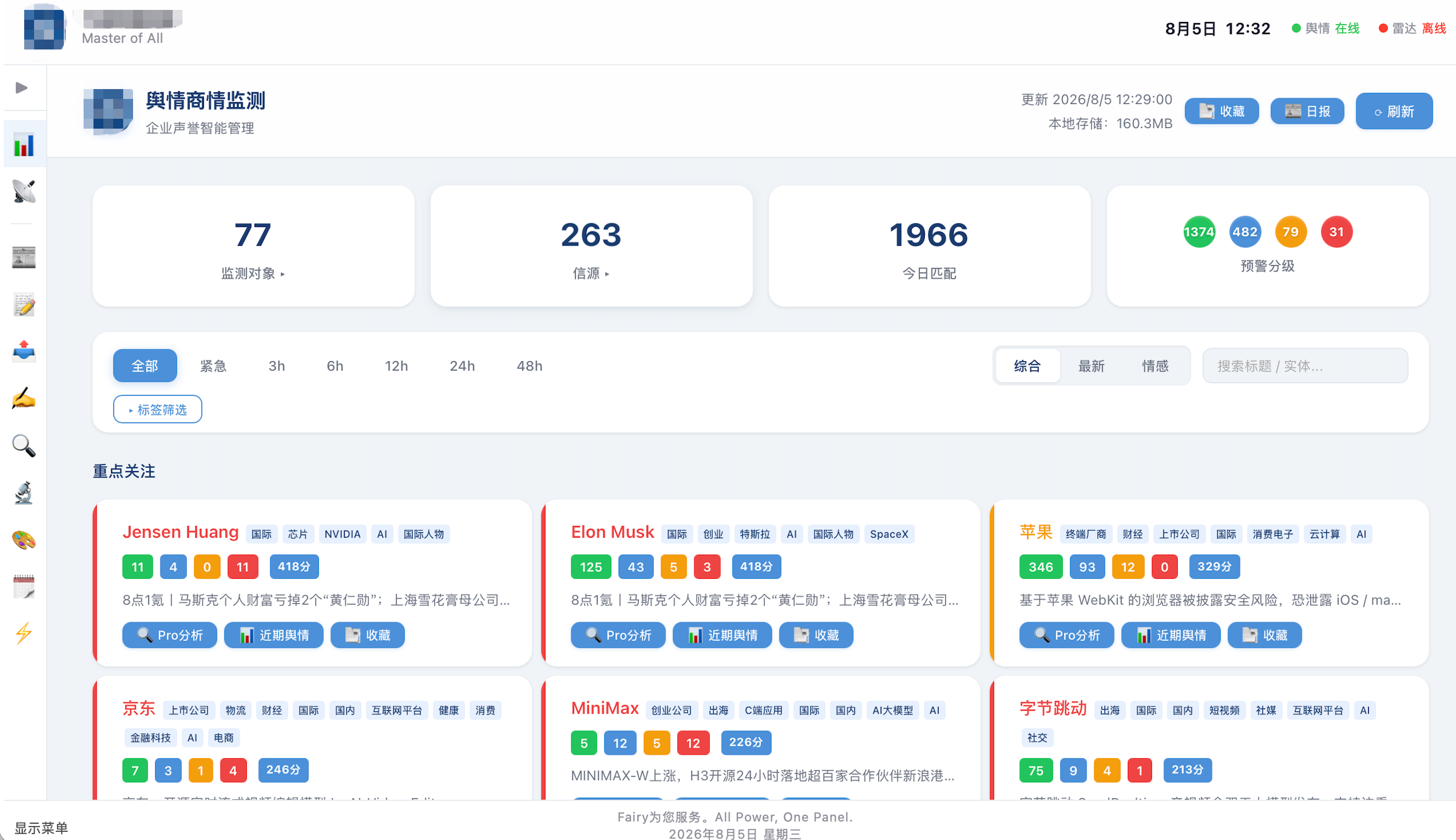Open the newspaper sidebar icon

tap(24, 257)
